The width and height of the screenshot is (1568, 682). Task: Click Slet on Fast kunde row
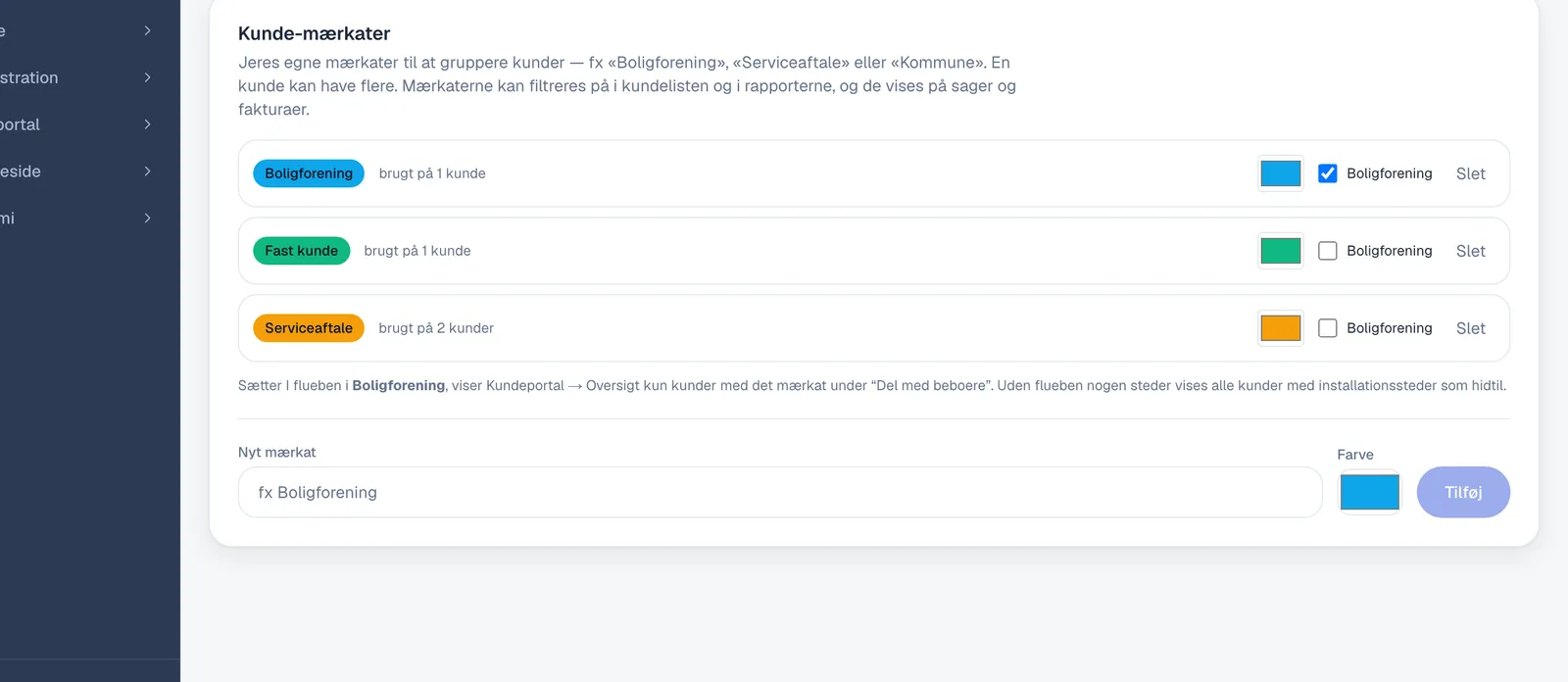[1470, 251]
